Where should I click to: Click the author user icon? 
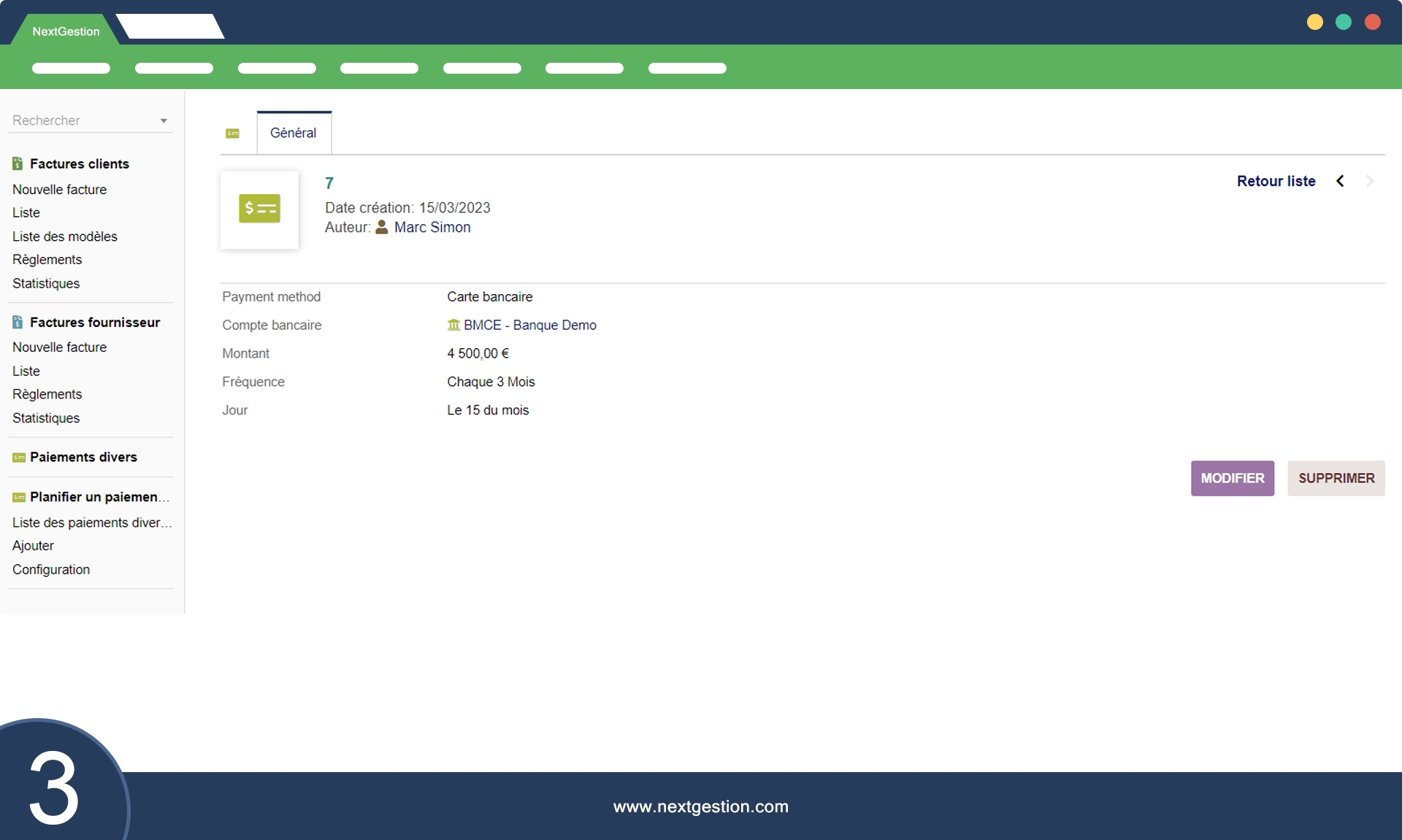(382, 228)
